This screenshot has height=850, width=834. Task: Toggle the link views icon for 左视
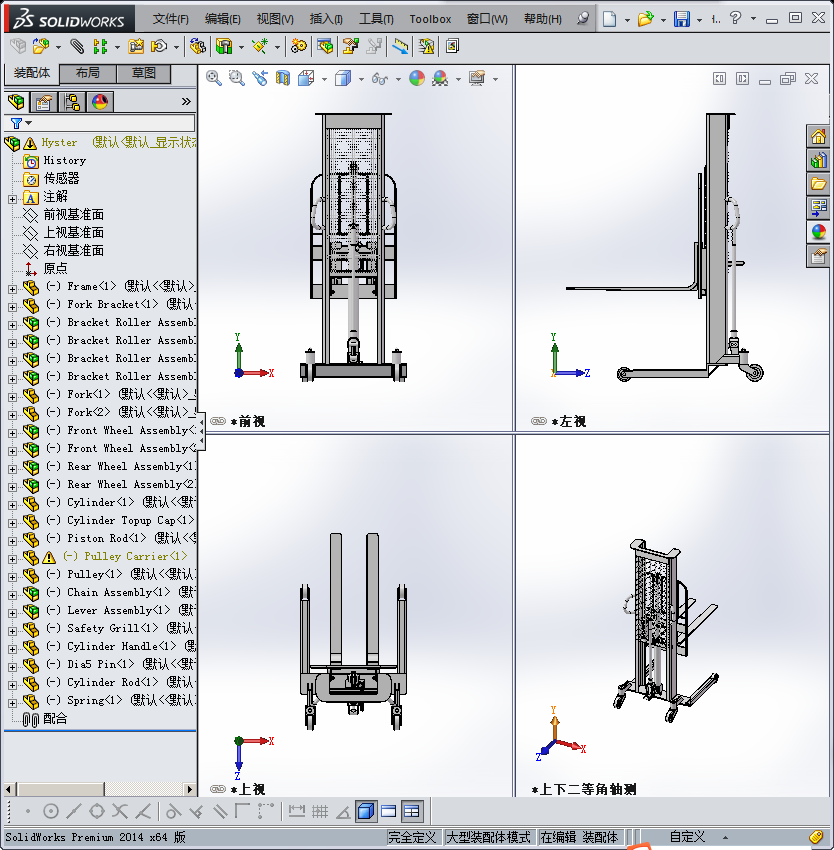pos(539,421)
